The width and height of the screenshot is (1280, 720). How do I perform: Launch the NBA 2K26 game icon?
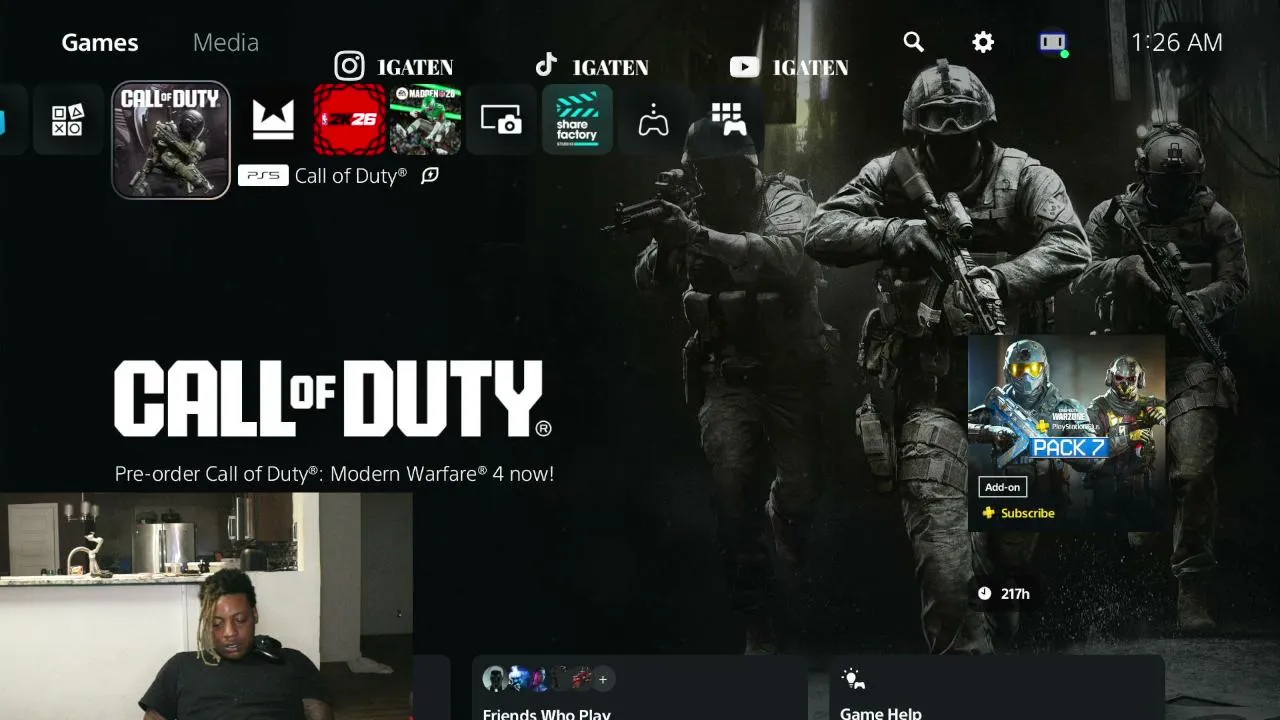pos(349,120)
